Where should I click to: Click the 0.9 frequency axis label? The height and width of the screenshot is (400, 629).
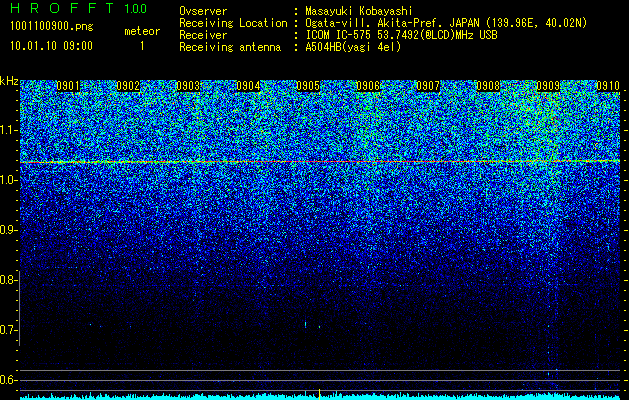(8, 230)
